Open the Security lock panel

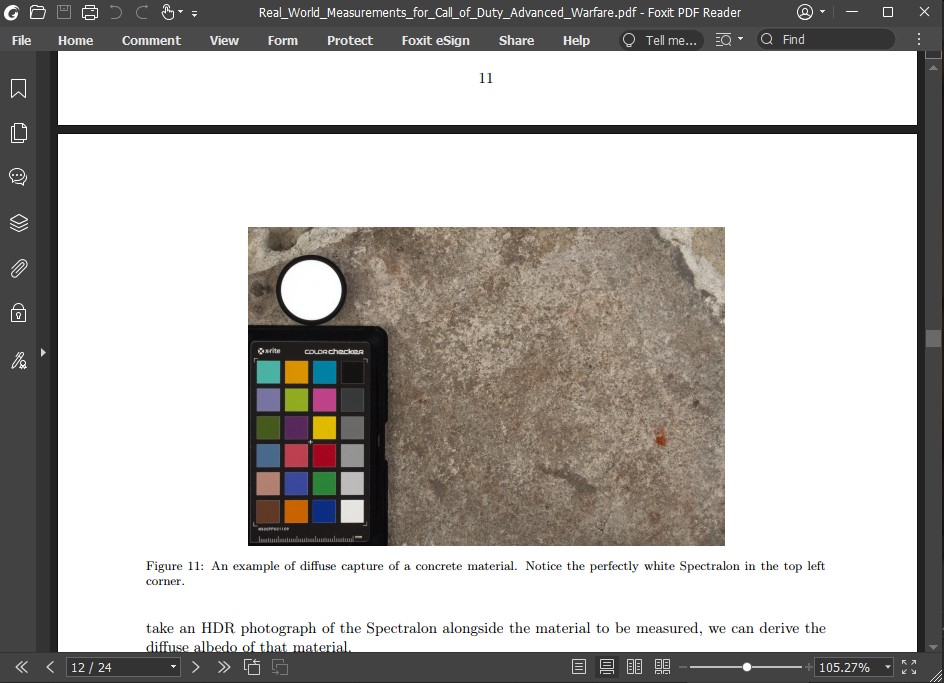point(18,313)
